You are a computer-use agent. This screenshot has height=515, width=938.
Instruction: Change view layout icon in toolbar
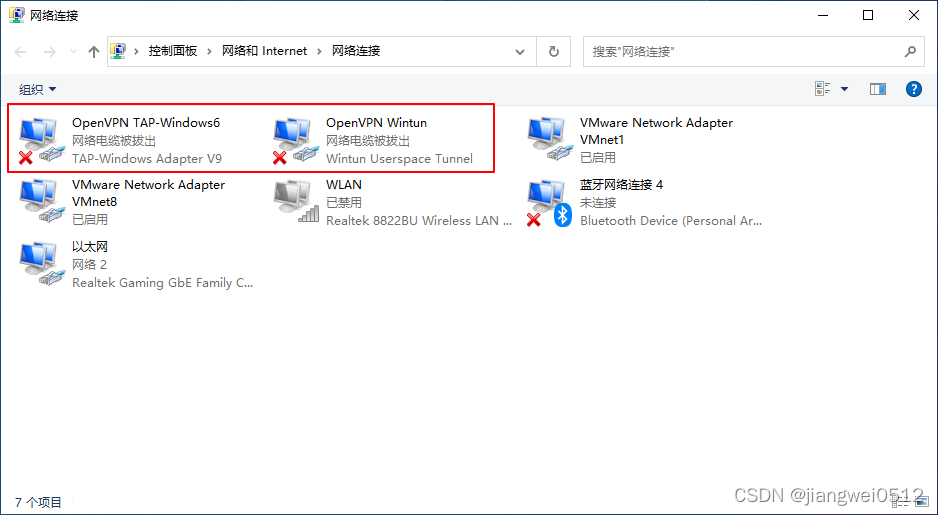pos(823,89)
